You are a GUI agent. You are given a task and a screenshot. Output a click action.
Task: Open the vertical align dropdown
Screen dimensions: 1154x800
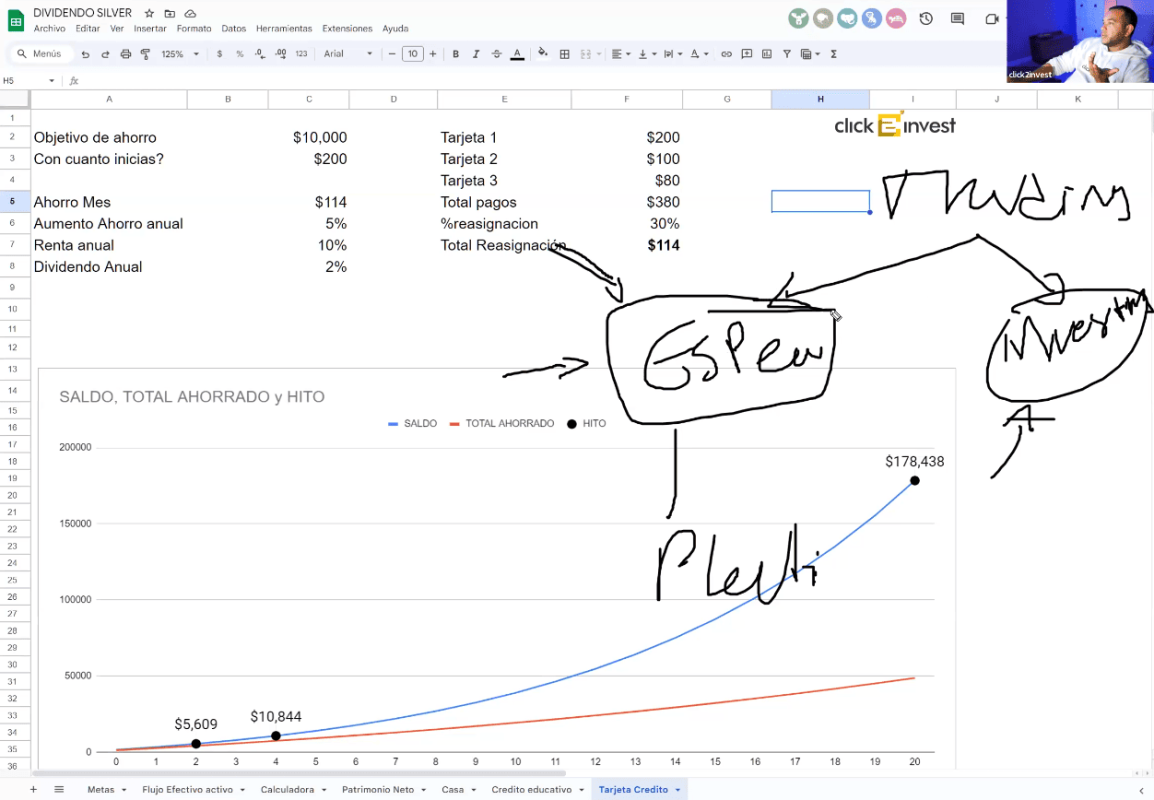click(x=646, y=54)
